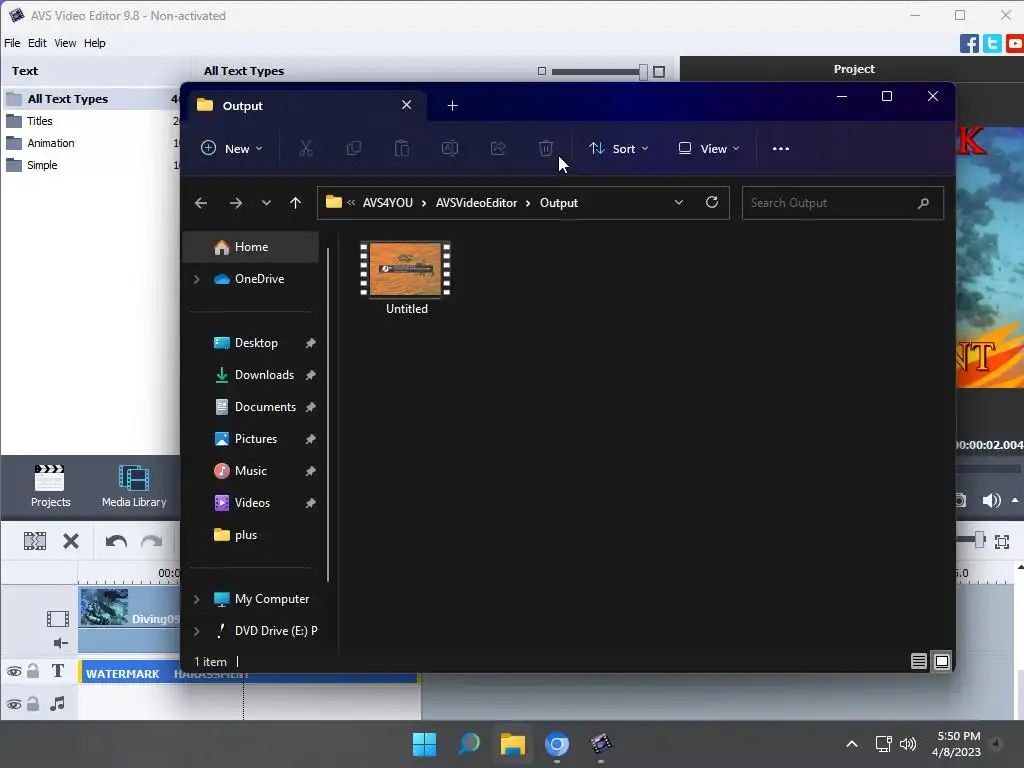Viewport: 1024px width, 768px height.
Task: Refresh the Output folder view
Action: (712, 202)
